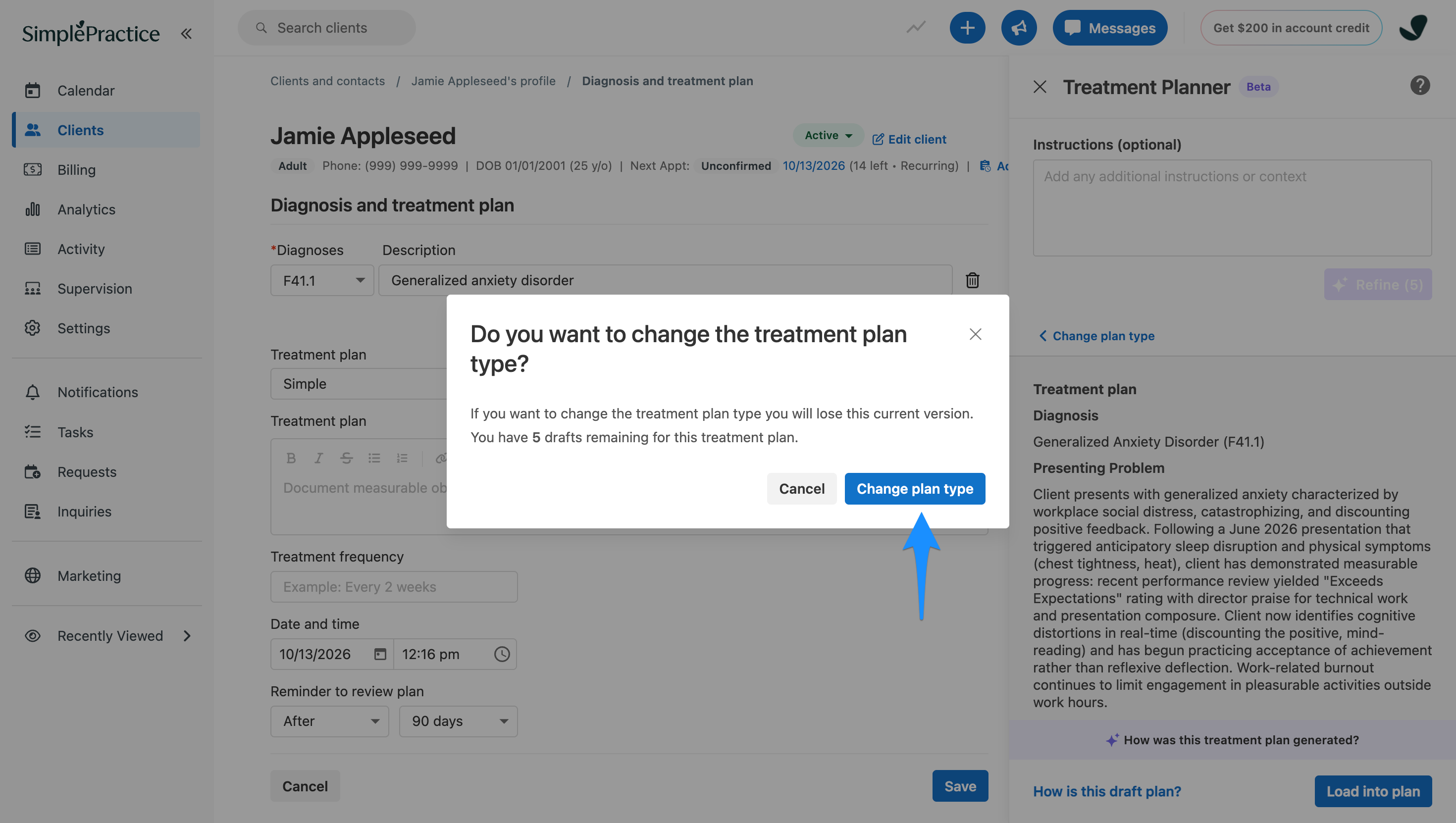
Task: Open the analytics trend icon in header
Action: (x=916, y=27)
